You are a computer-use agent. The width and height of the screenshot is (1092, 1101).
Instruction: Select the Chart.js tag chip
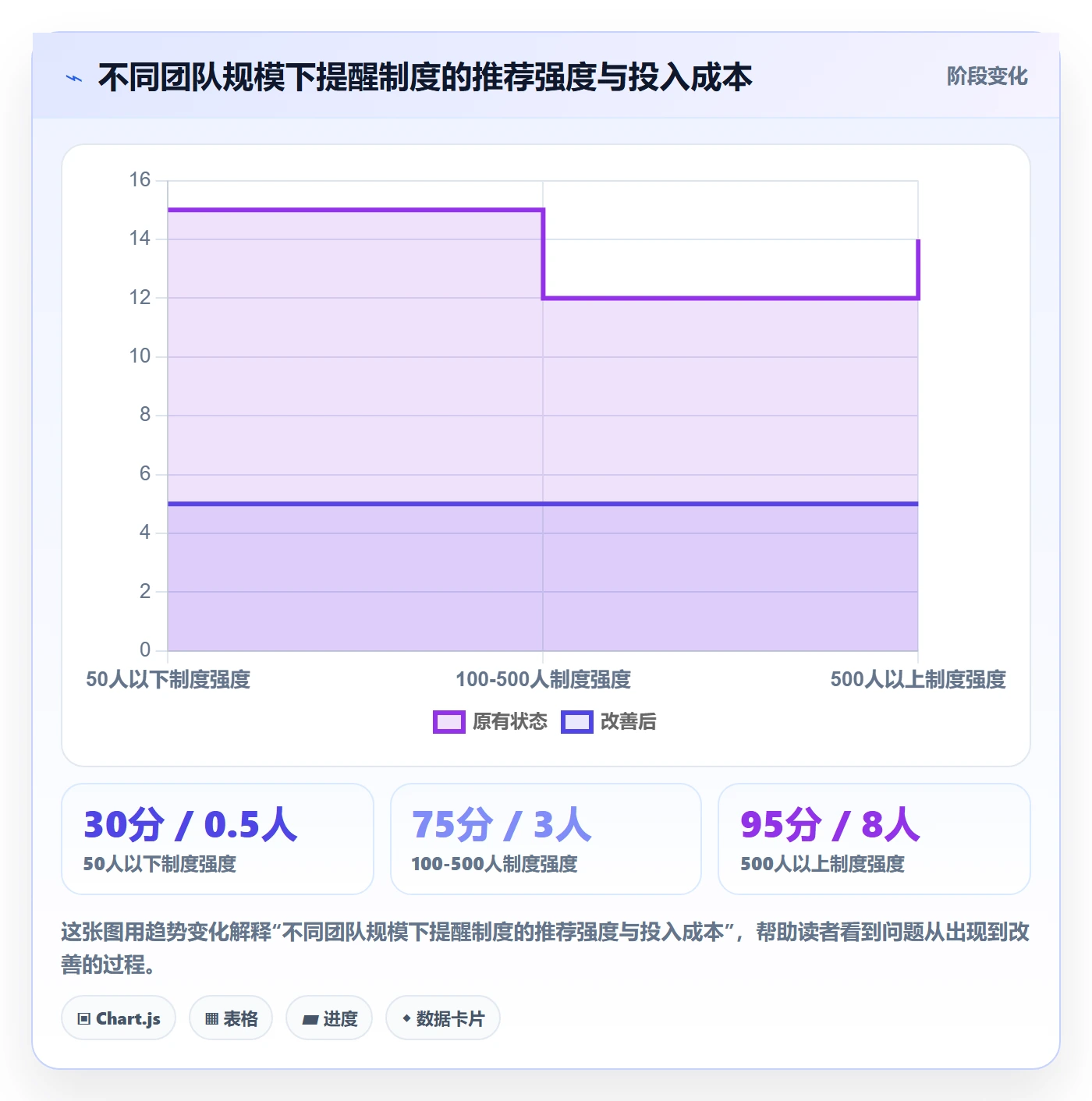pyautogui.click(x=119, y=1018)
